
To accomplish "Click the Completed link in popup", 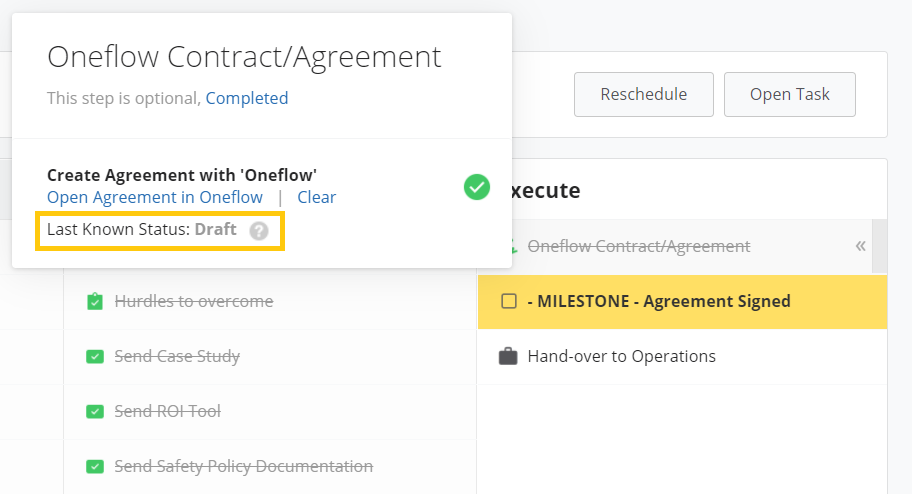I will click(x=247, y=98).
